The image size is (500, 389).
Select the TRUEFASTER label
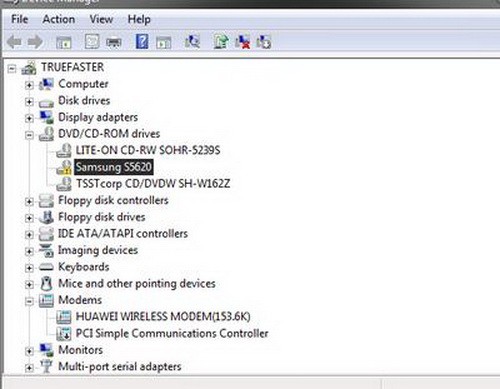pos(72,67)
